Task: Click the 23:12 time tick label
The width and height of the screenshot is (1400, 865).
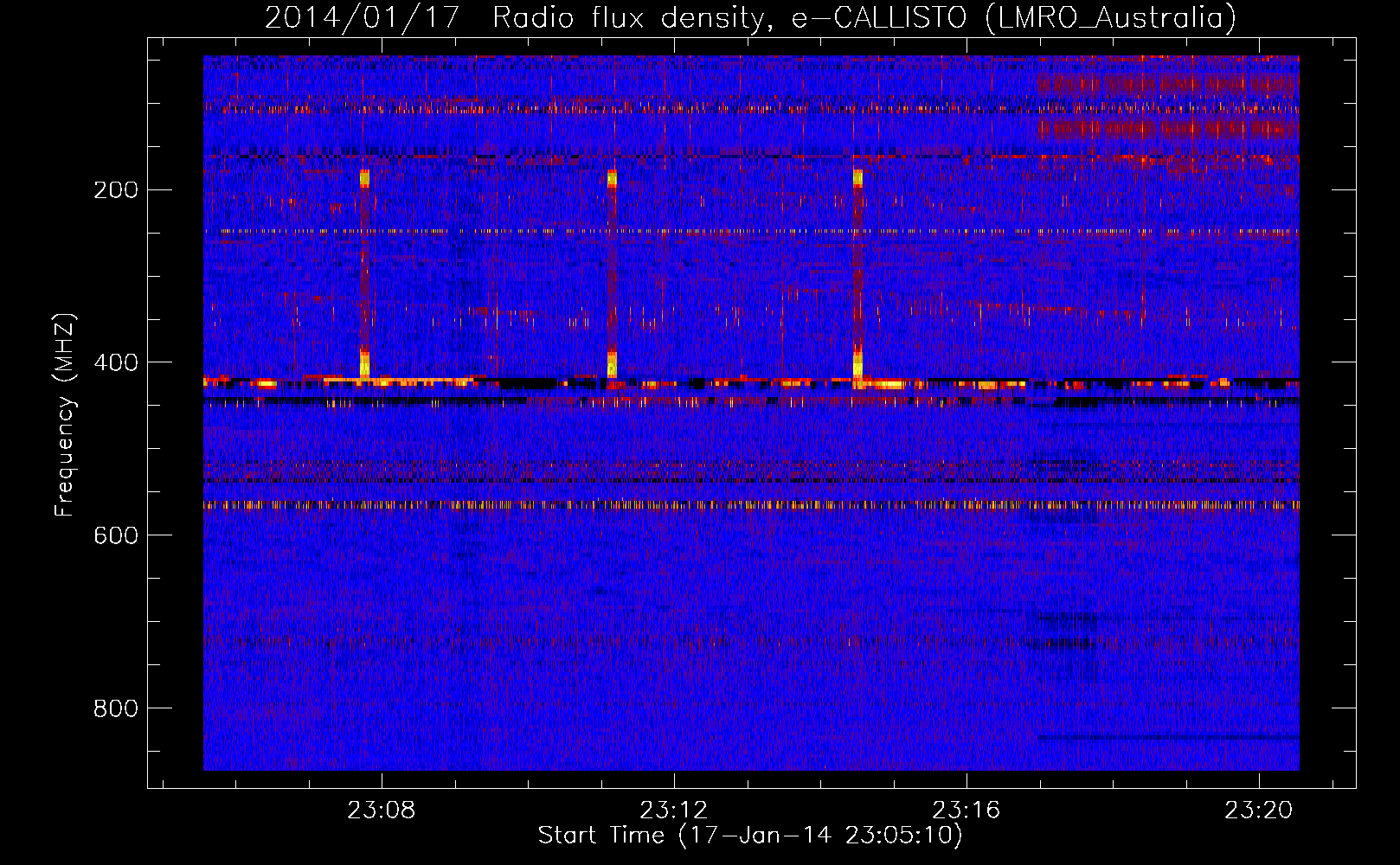Action: (673, 810)
